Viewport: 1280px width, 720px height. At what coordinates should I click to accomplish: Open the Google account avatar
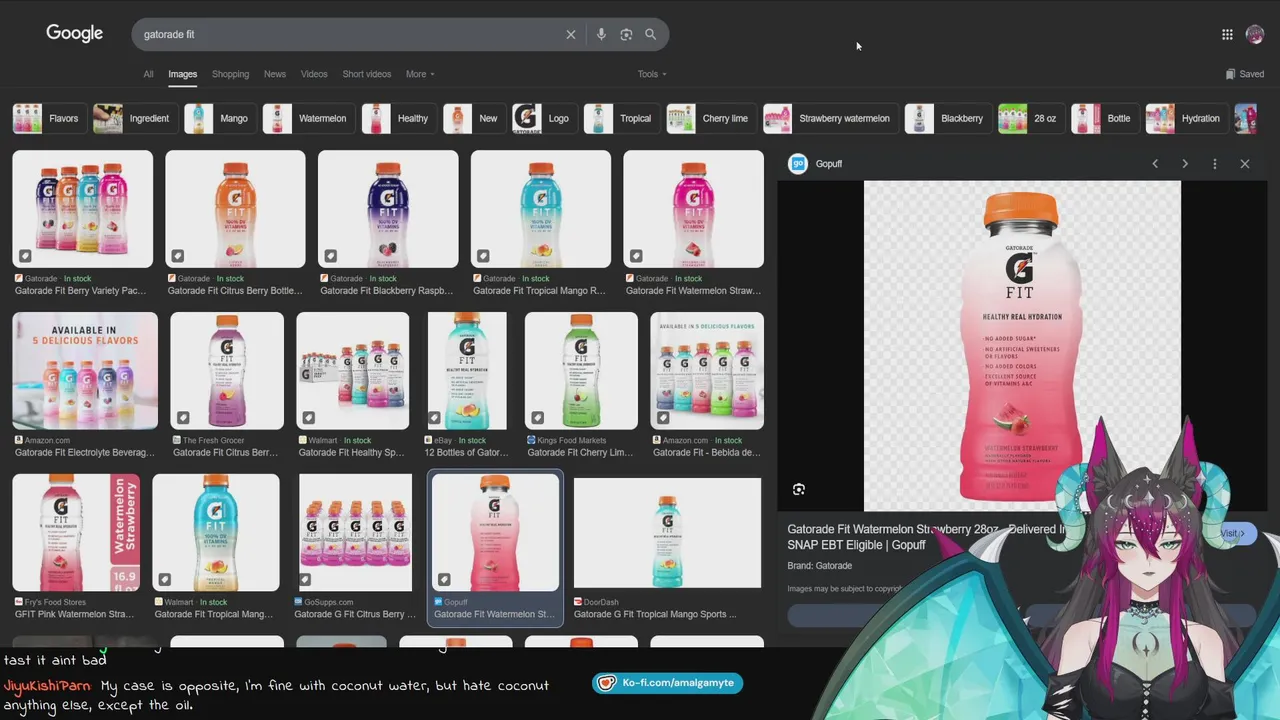pyautogui.click(x=1255, y=34)
